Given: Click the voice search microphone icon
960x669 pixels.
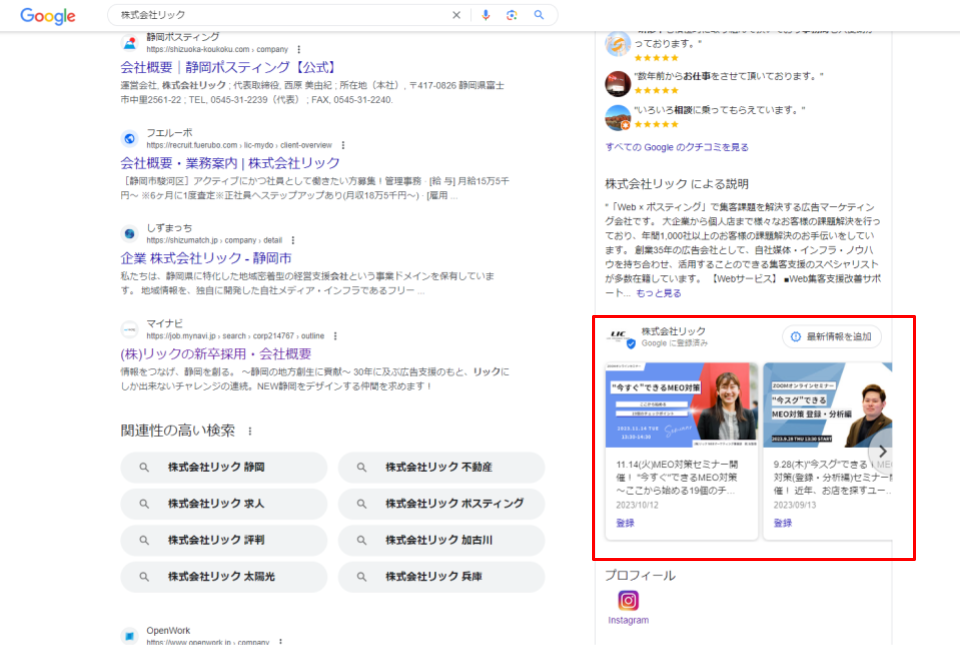Looking at the screenshot, I should click(486, 15).
